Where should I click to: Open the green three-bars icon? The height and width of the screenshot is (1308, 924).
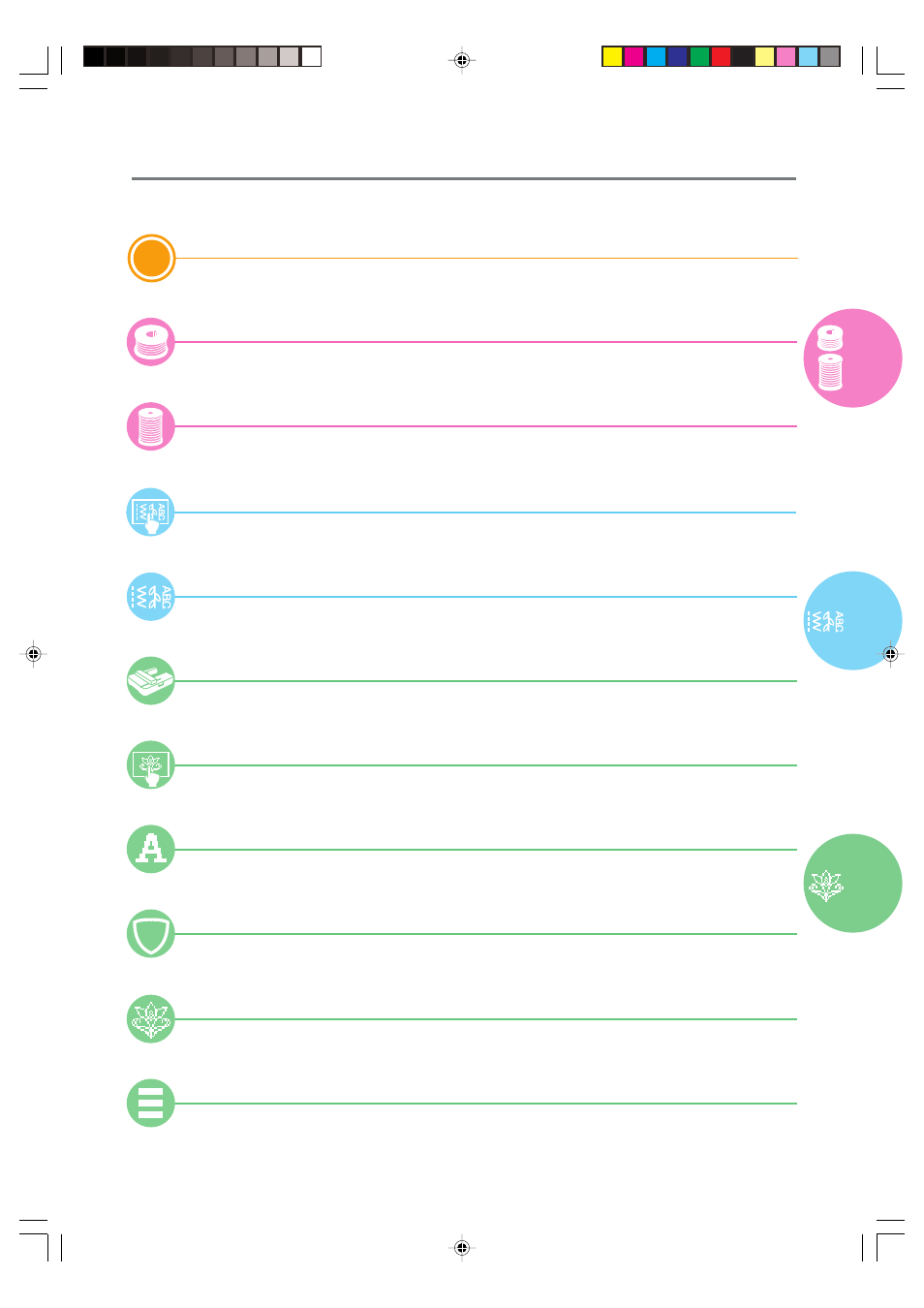pyautogui.click(x=151, y=1104)
